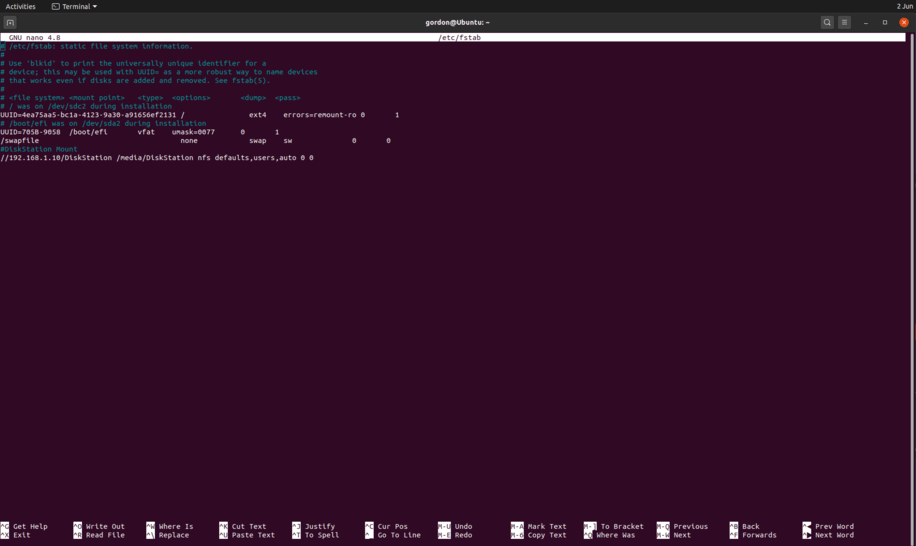916x546 pixels.
Task: Open the terminal search icon
Action: [x=827, y=23]
